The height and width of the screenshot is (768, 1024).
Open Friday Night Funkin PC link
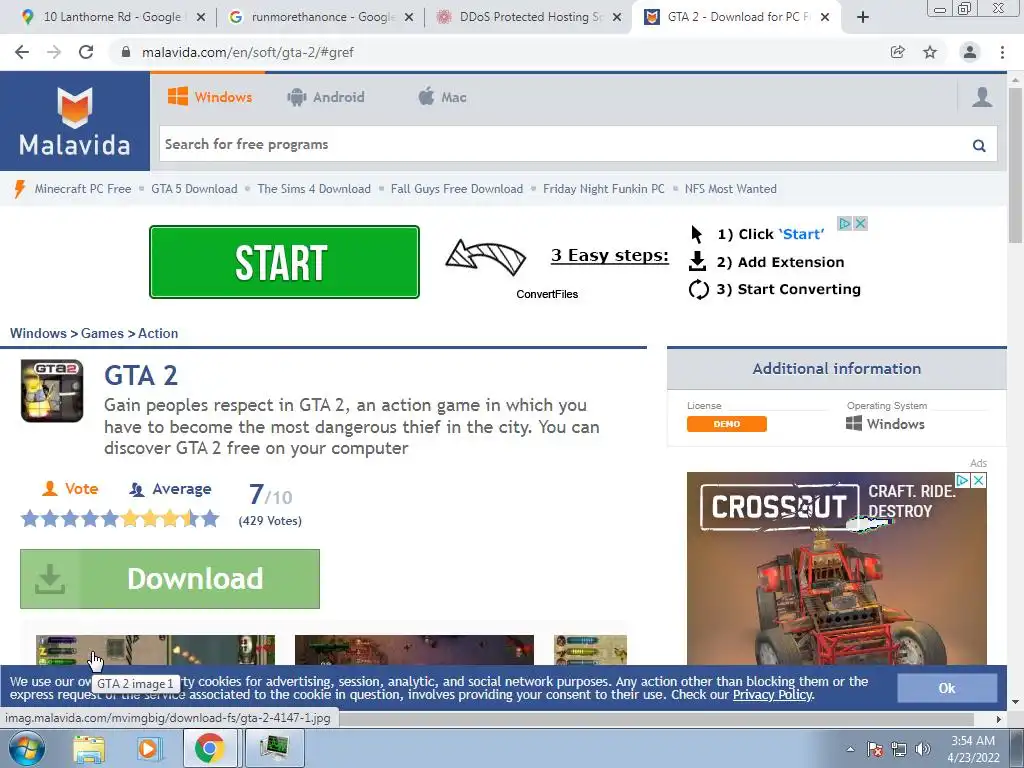click(x=604, y=189)
